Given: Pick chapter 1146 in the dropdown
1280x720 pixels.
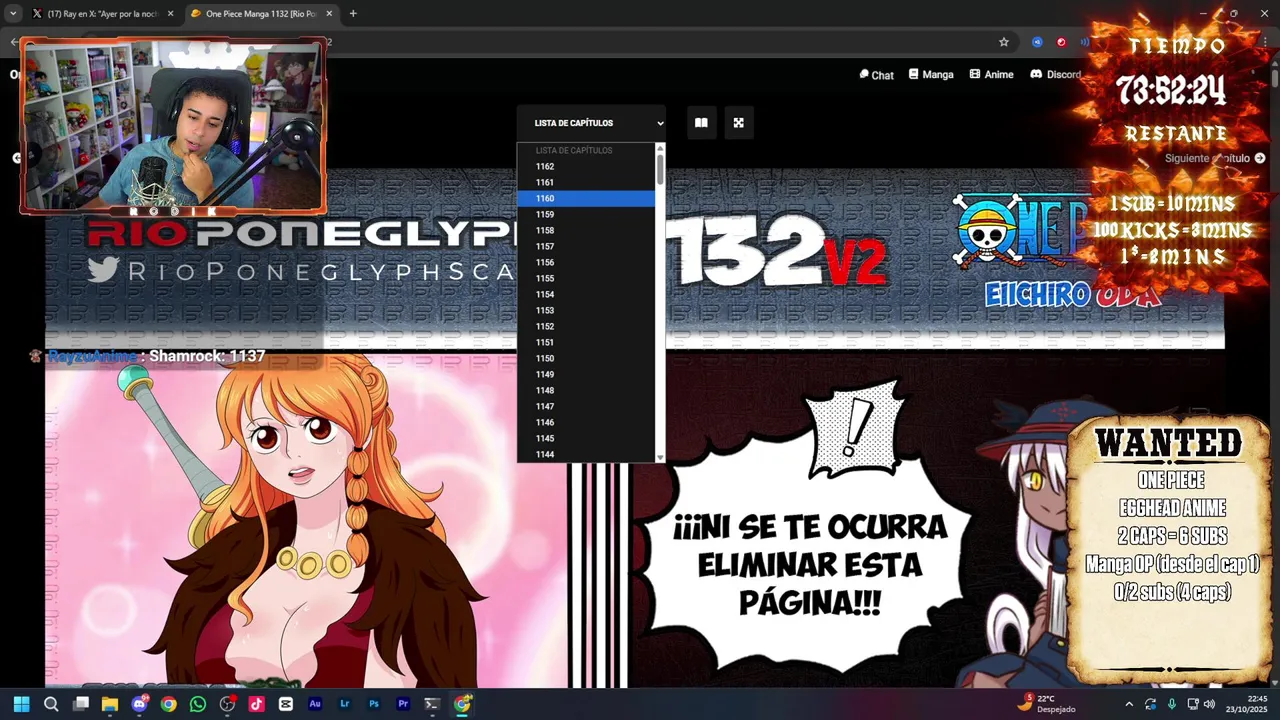Looking at the screenshot, I should (586, 423).
